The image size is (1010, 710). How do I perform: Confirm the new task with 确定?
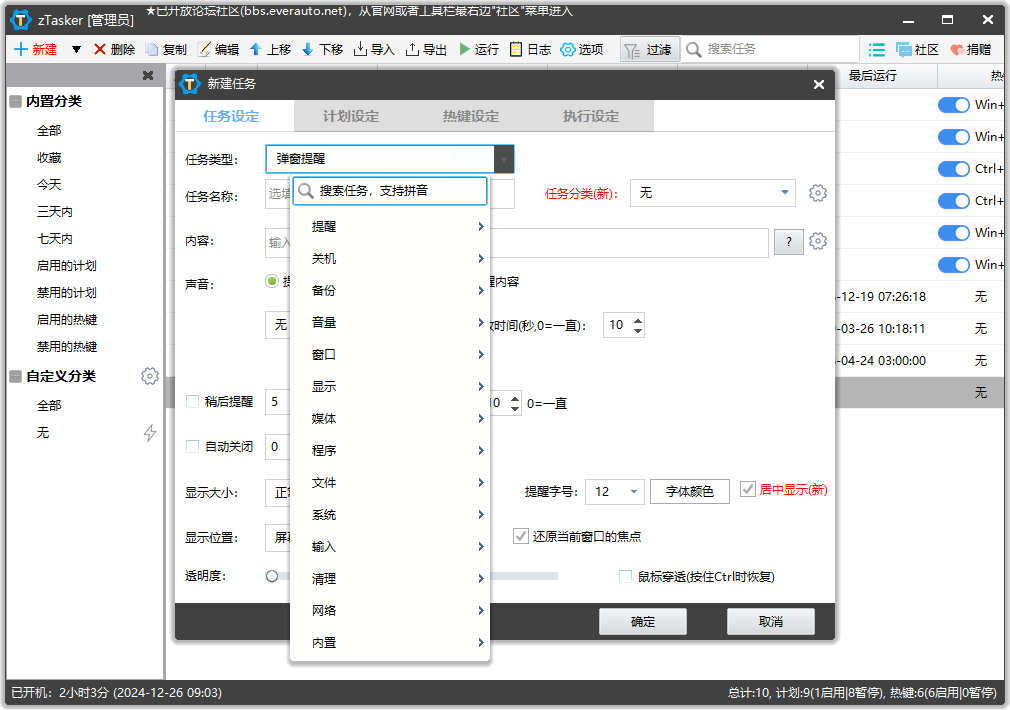(642, 621)
